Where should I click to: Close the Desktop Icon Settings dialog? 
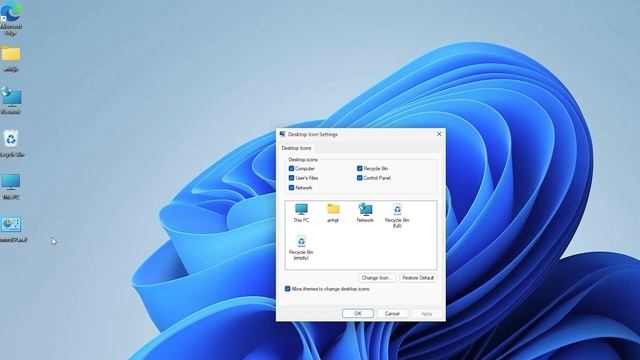click(439, 134)
